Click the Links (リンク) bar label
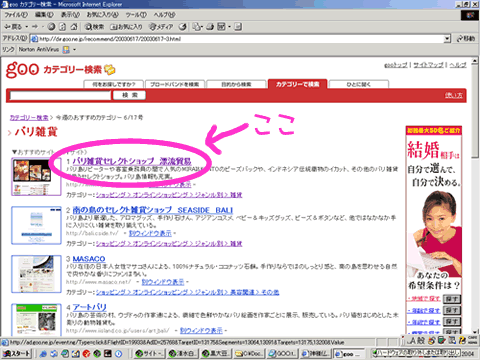Image resolution: width=480 pixels, height=360 pixels. coord(8,50)
